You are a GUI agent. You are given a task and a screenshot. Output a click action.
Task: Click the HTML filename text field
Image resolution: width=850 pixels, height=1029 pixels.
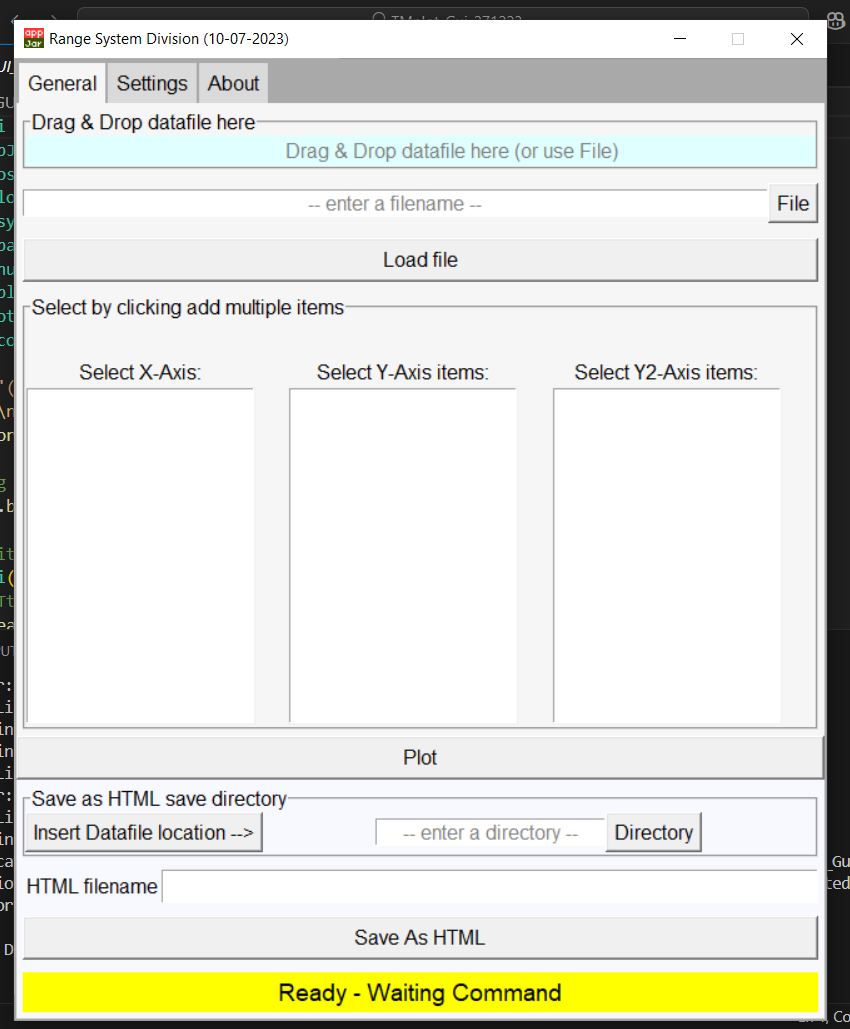point(489,886)
